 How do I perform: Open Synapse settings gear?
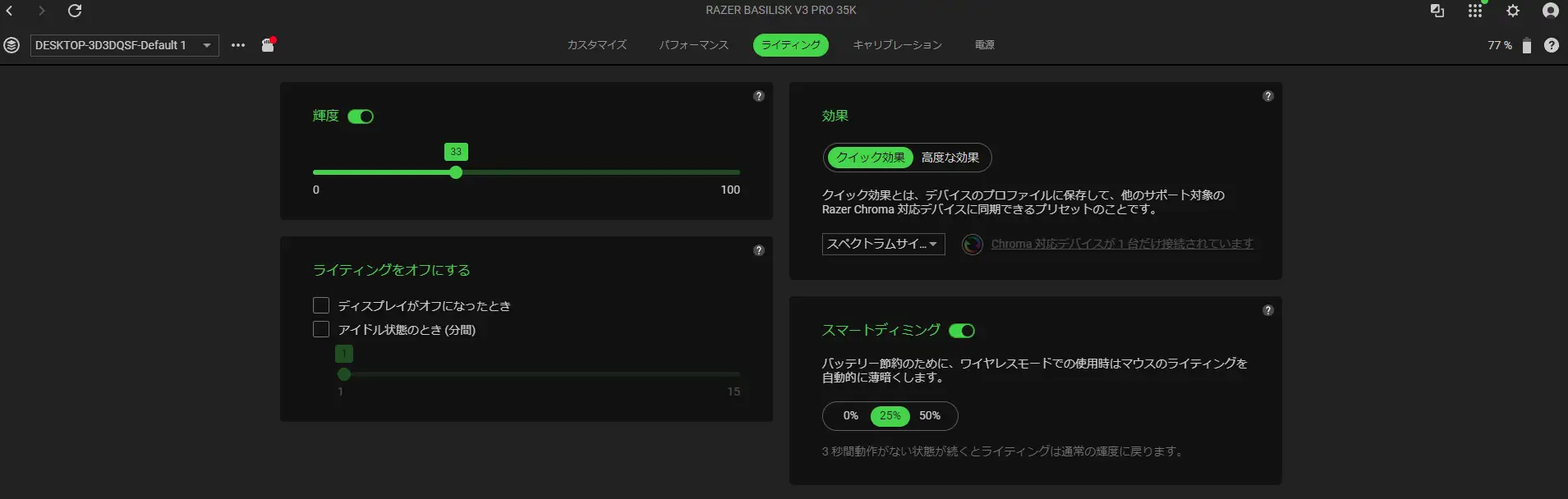1513,11
